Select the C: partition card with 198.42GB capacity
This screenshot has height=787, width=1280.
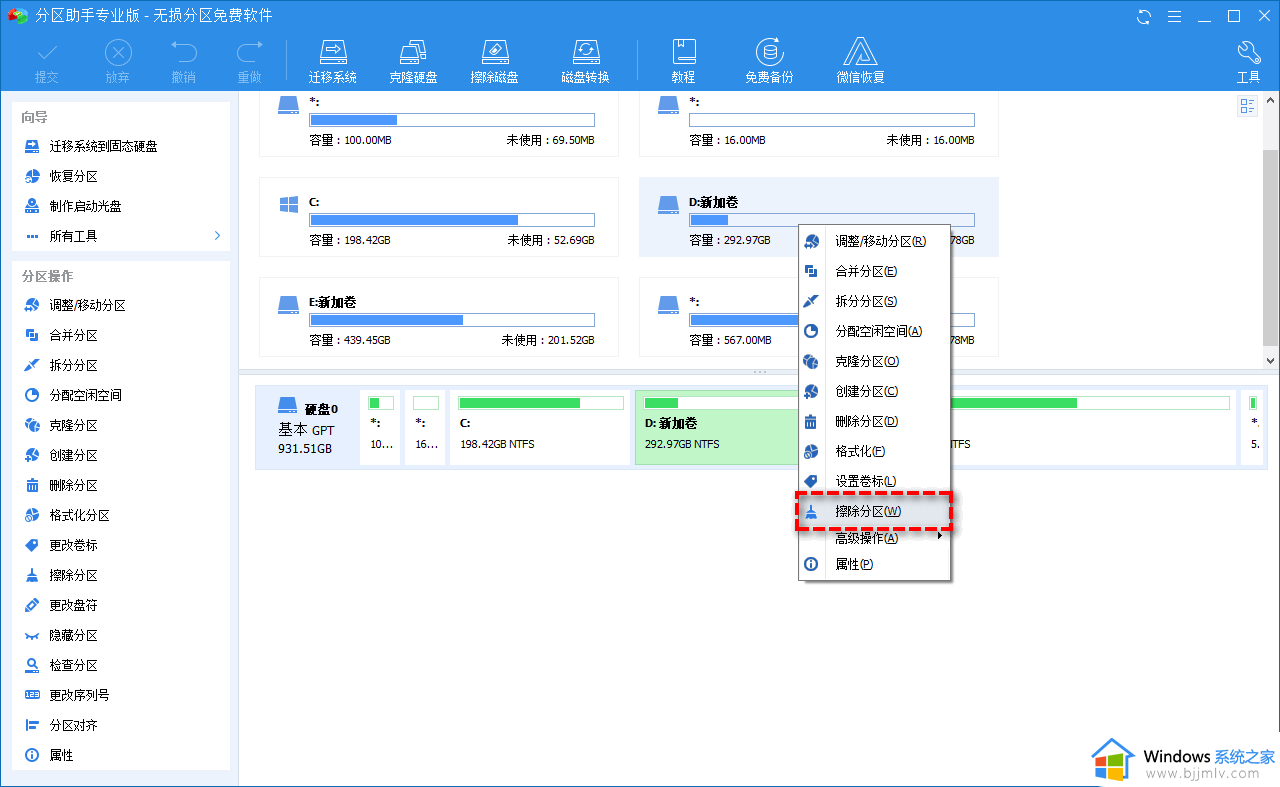click(x=439, y=217)
